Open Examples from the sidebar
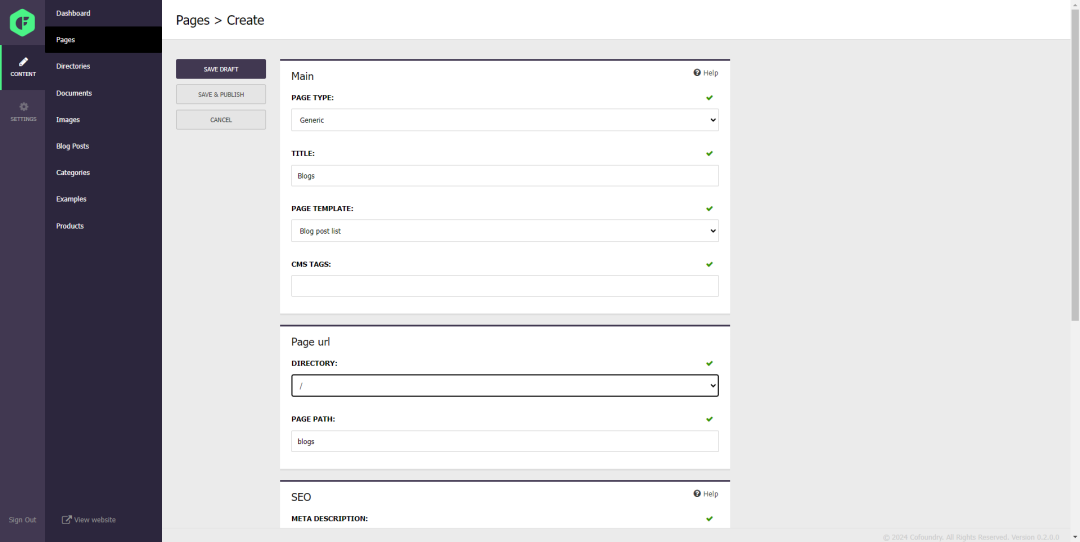The width and height of the screenshot is (1080, 542). (103, 199)
